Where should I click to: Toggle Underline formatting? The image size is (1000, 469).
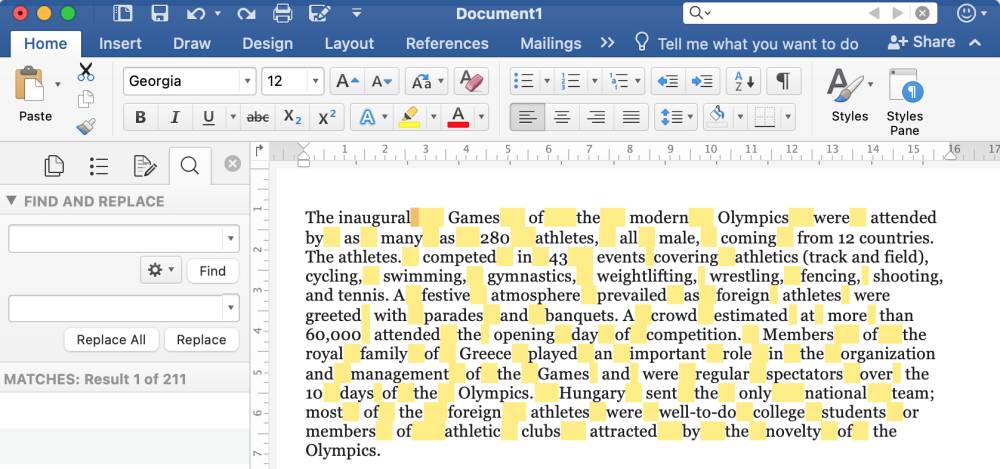tap(209, 117)
